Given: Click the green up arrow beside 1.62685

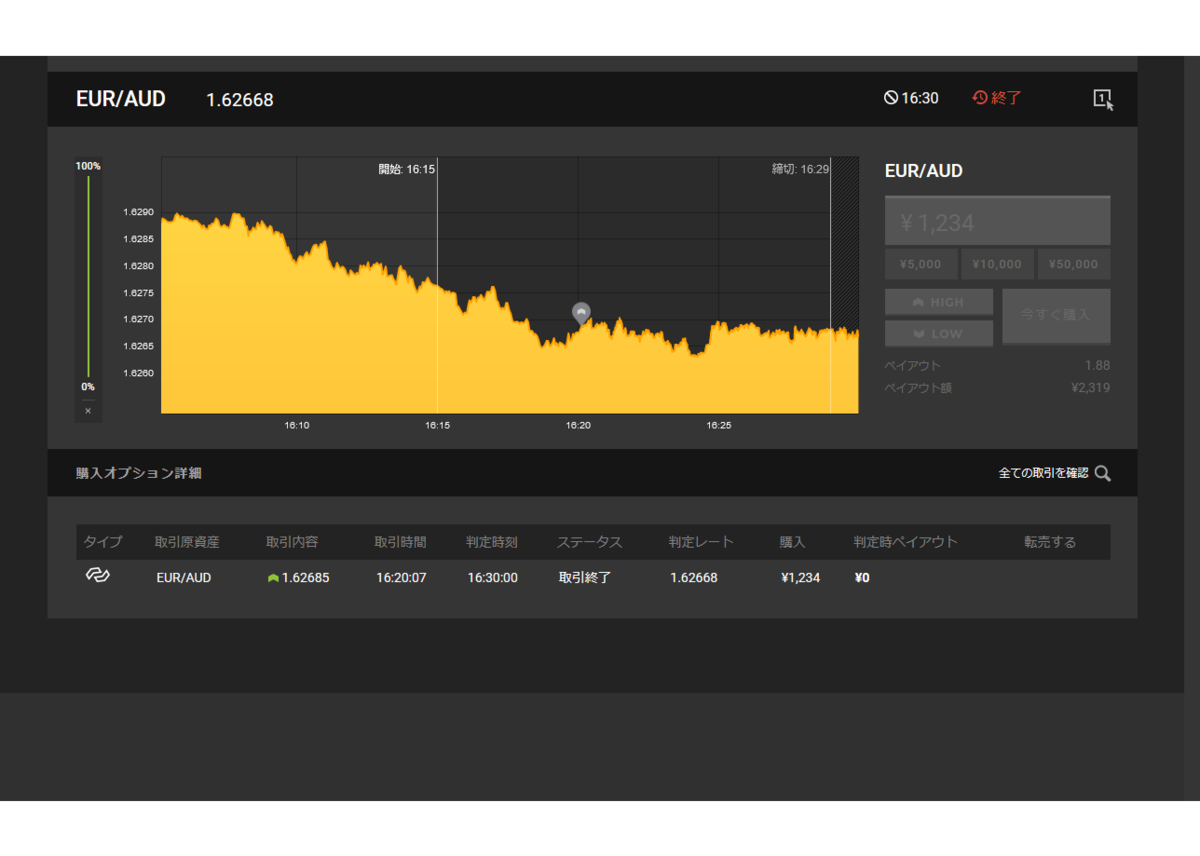Looking at the screenshot, I should point(273,578).
